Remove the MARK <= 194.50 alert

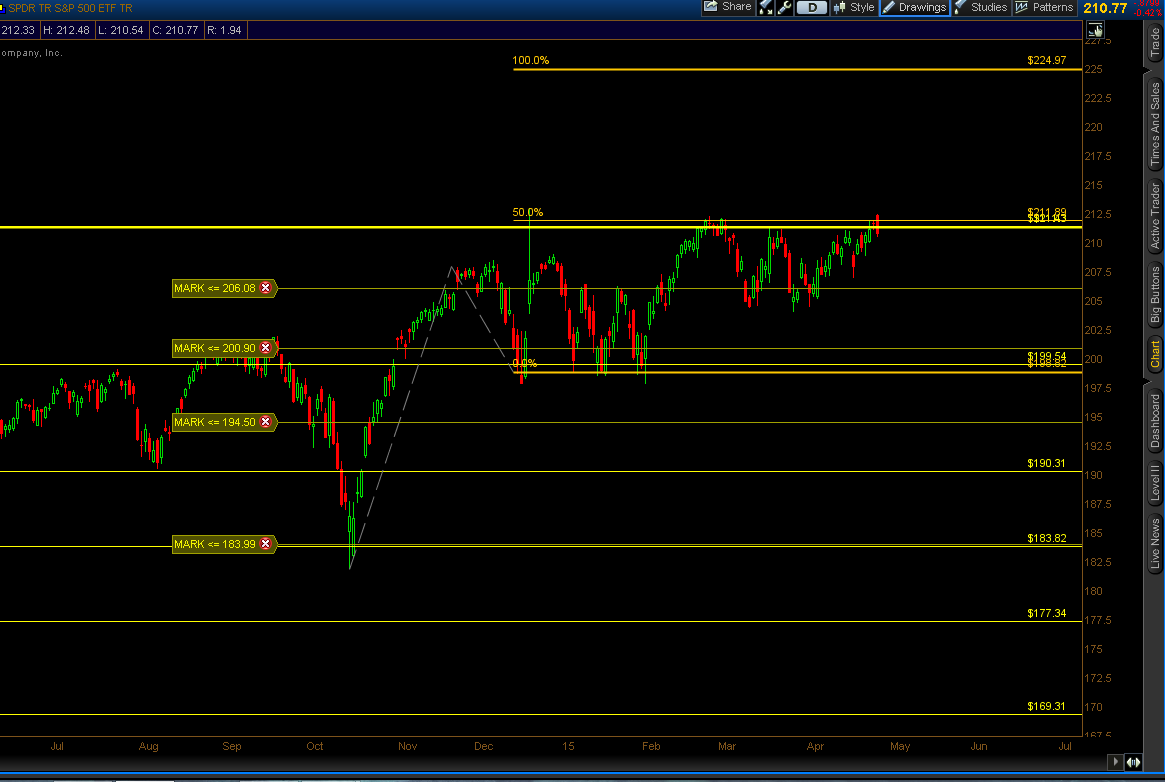click(265, 422)
